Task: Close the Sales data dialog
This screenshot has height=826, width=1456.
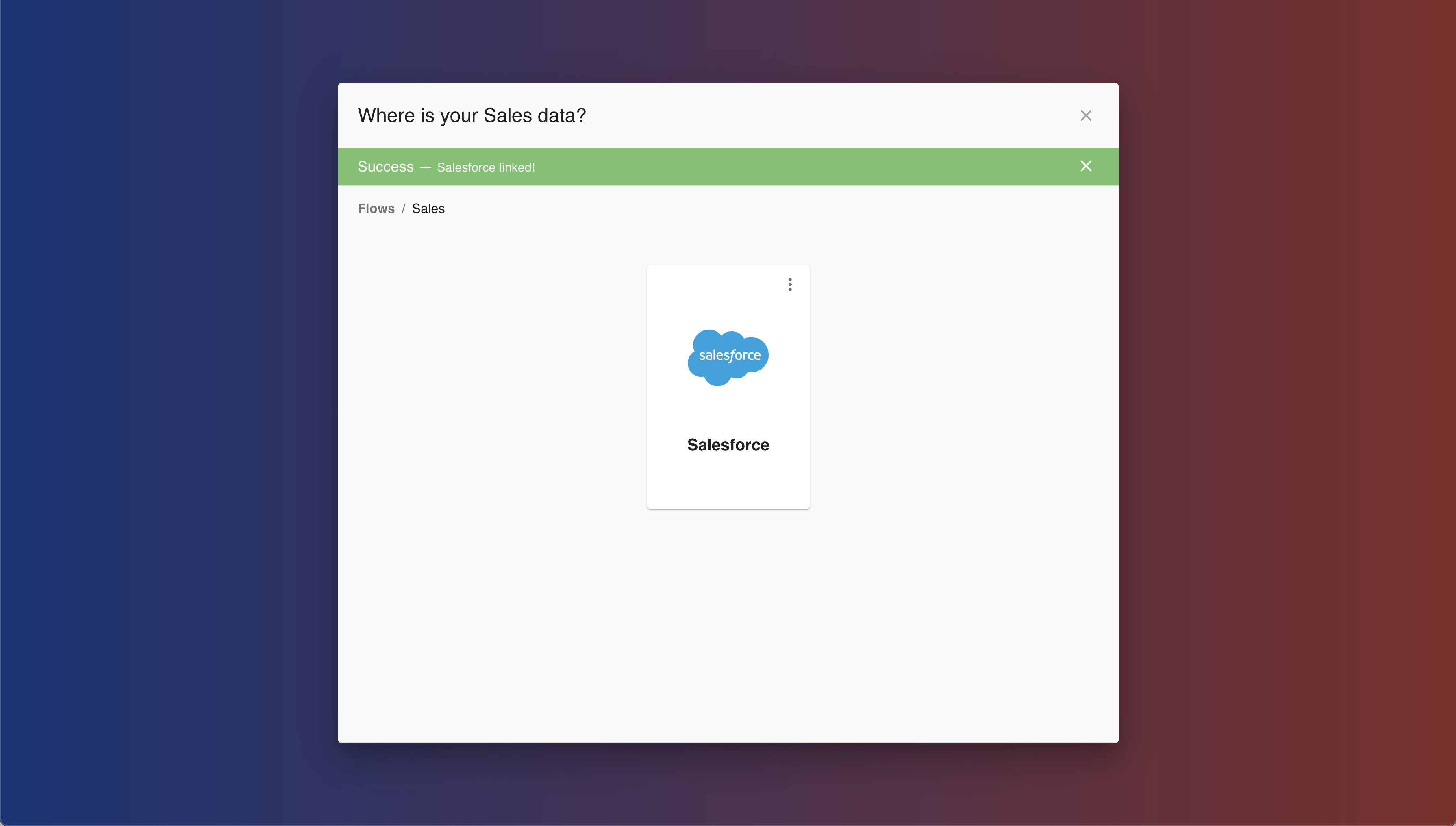Action: (x=1086, y=116)
